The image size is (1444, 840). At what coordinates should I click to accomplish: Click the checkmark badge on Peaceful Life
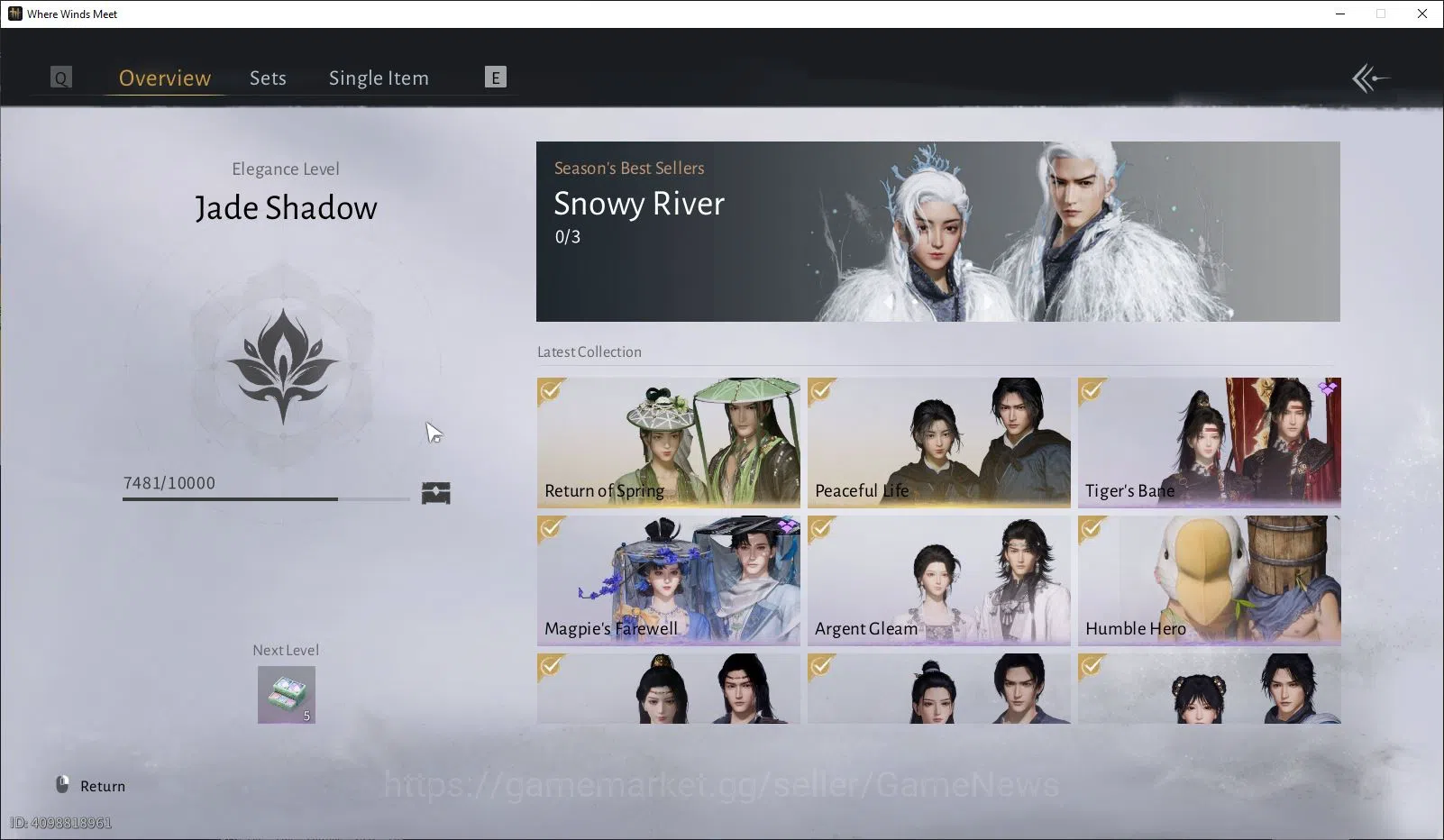point(821,391)
